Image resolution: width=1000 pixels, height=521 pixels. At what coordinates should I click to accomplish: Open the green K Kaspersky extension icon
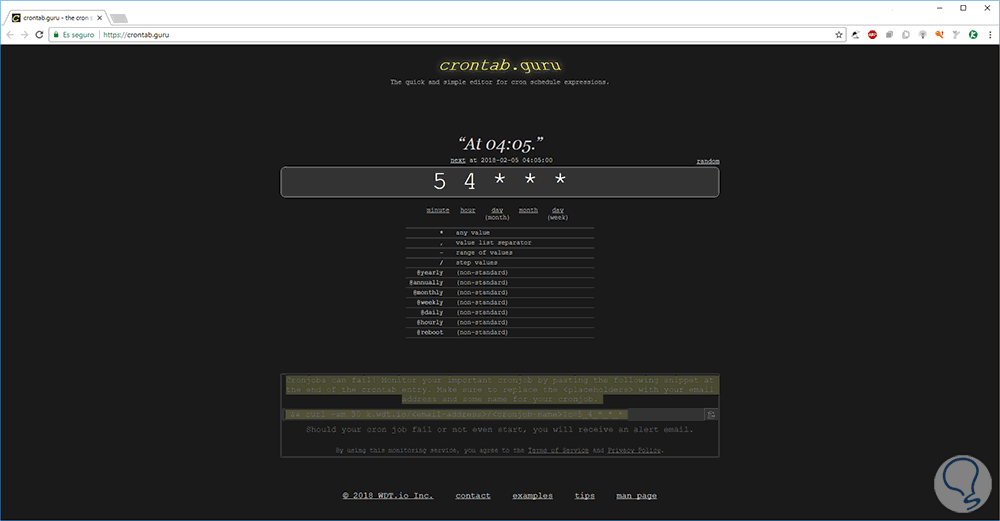[973, 34]
